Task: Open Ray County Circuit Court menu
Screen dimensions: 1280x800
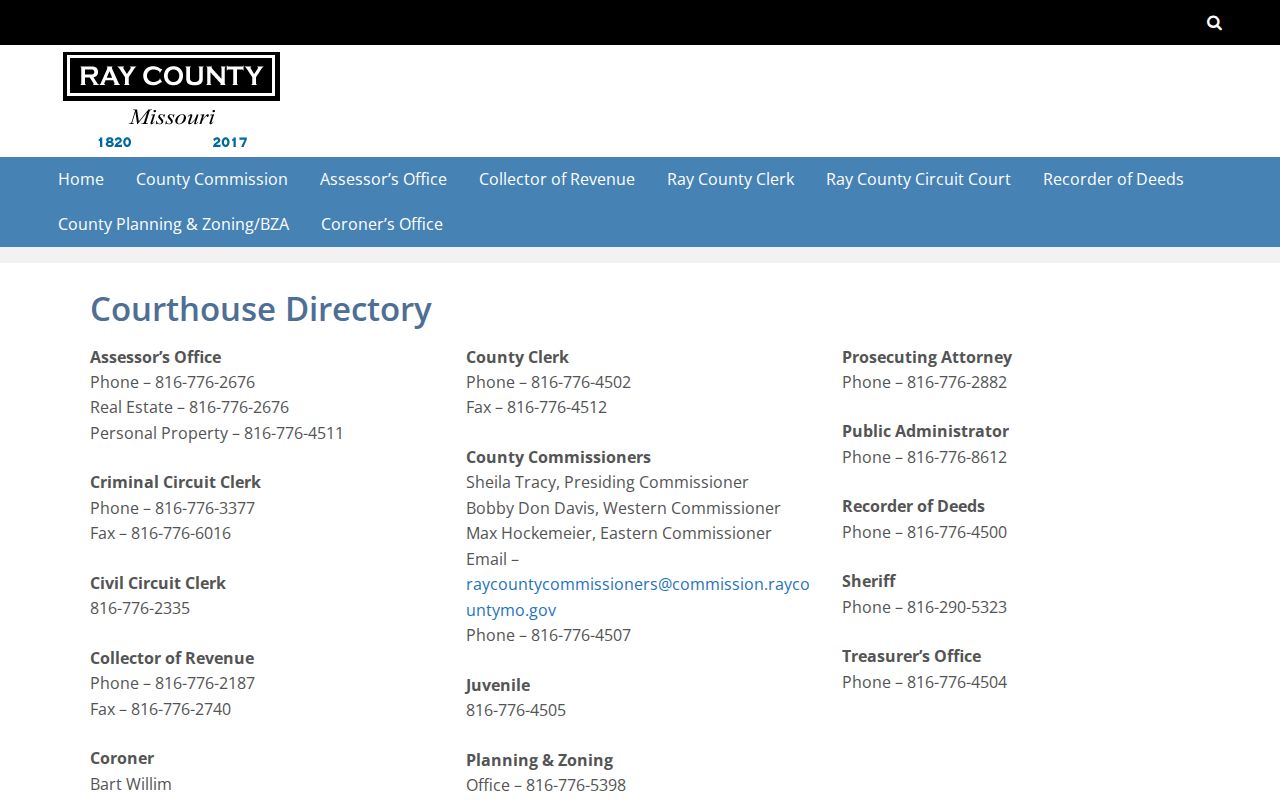Action: click(x=918, y=179)
